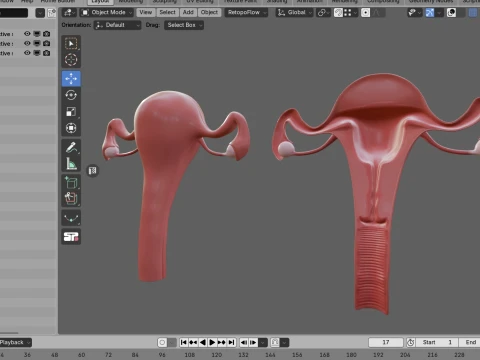The width and height of the screenshot is (480, 360).
Task: Open the Orientation Default dropdown
Action: click(x=118, y=25)
